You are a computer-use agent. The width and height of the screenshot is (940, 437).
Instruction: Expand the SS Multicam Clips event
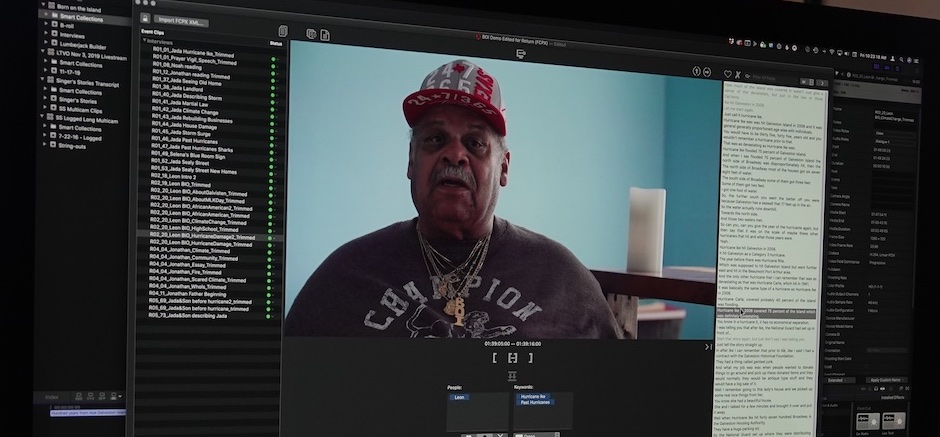[46, 108]
